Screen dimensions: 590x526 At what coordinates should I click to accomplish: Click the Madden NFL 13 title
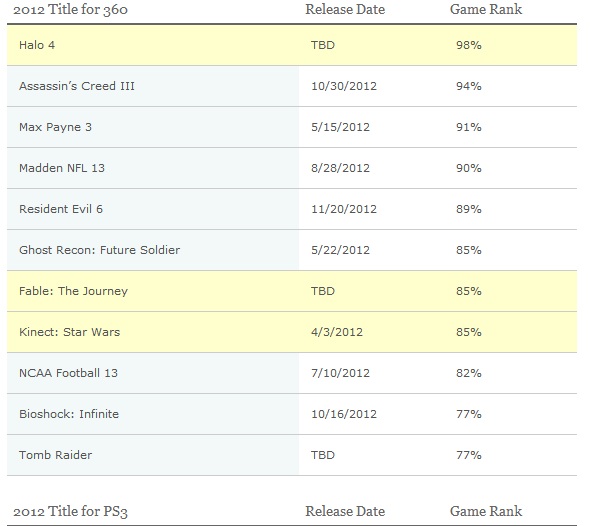(x=62, y=168)
